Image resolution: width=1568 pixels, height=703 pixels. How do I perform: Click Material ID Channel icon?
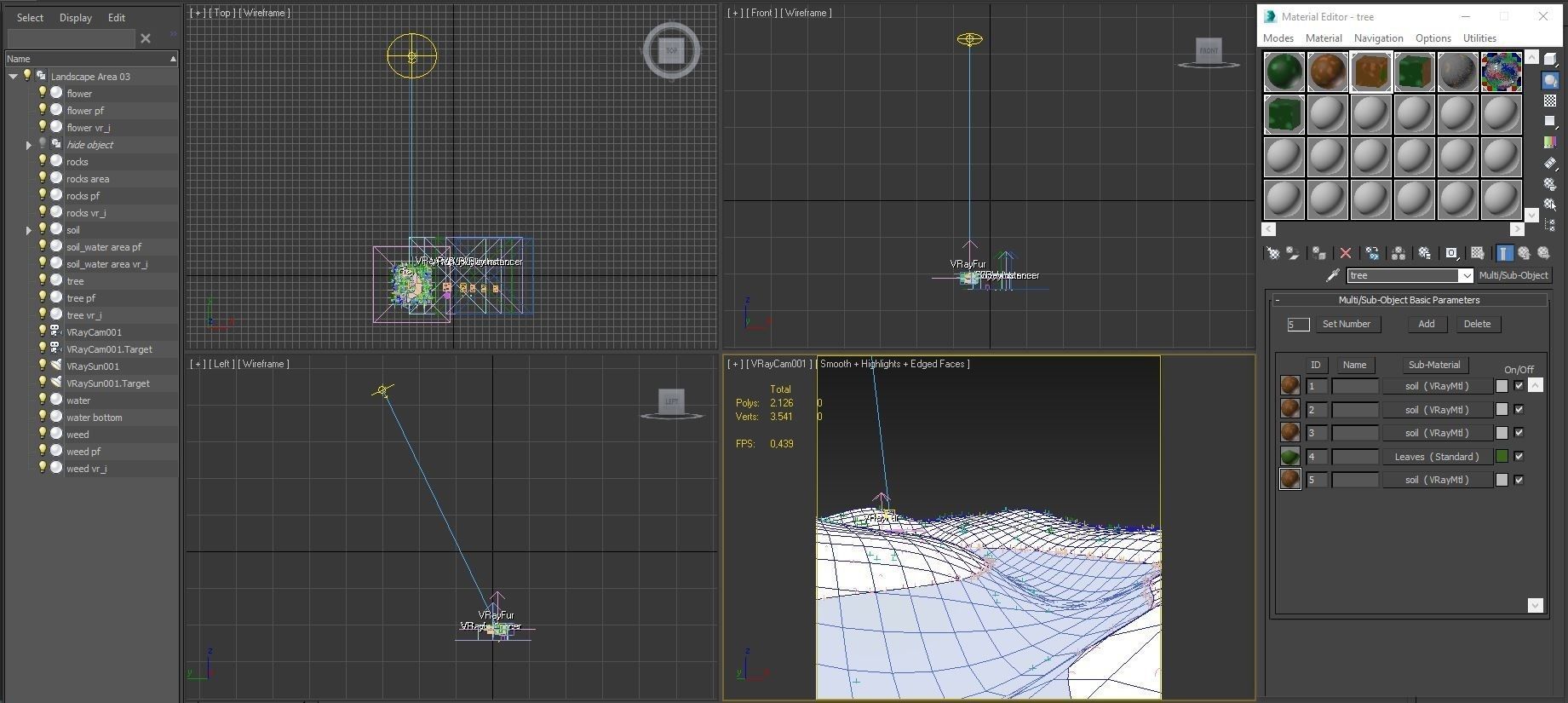1451,253
